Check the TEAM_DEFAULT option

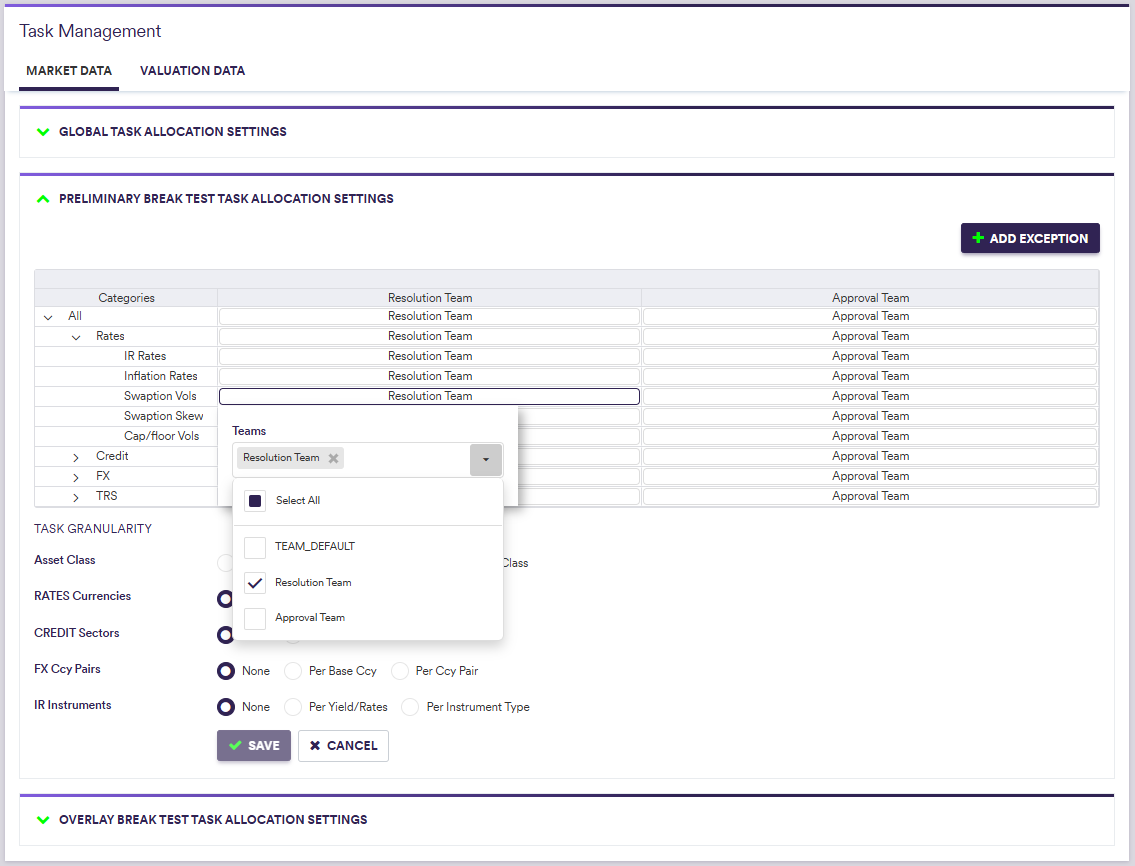[x=255, y=547]
